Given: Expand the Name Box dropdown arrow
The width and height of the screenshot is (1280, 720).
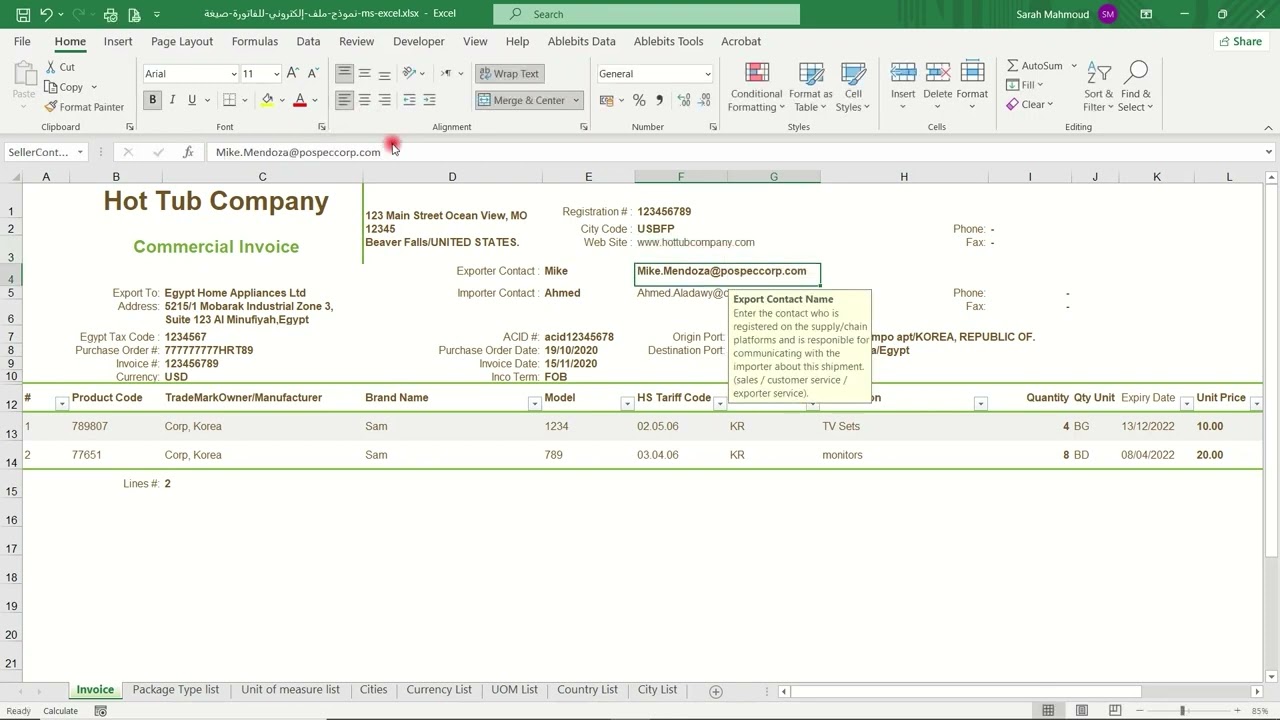Looking at the screenshot, I should (80, 152).
